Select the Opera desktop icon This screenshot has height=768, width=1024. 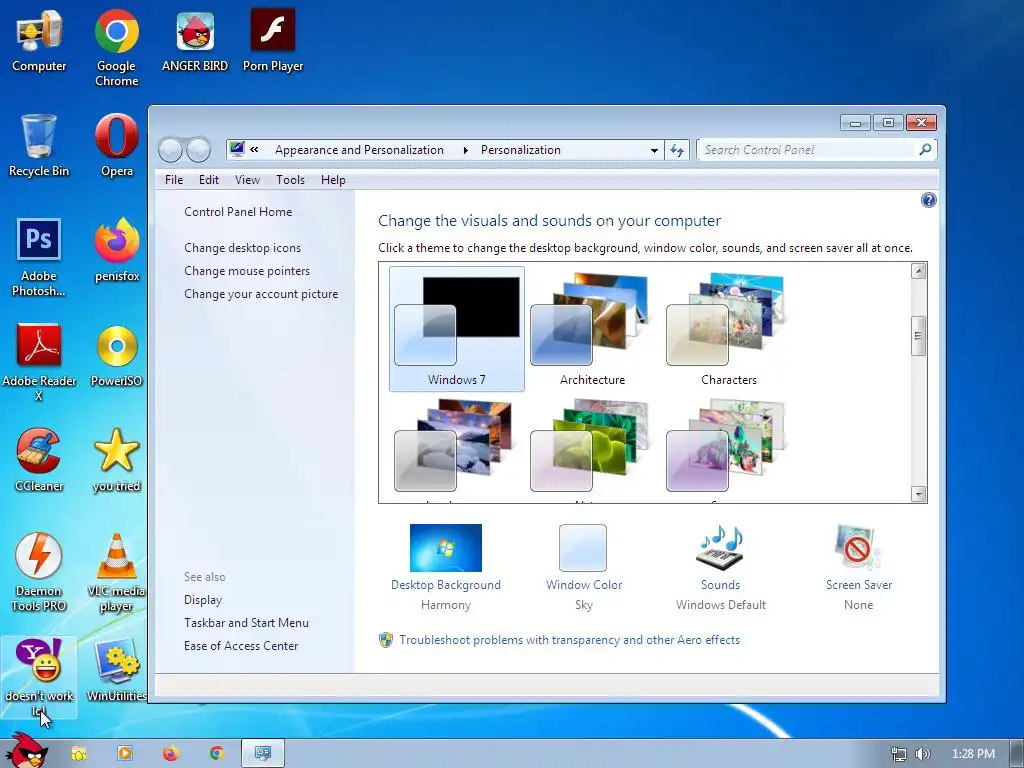point(116,145)
